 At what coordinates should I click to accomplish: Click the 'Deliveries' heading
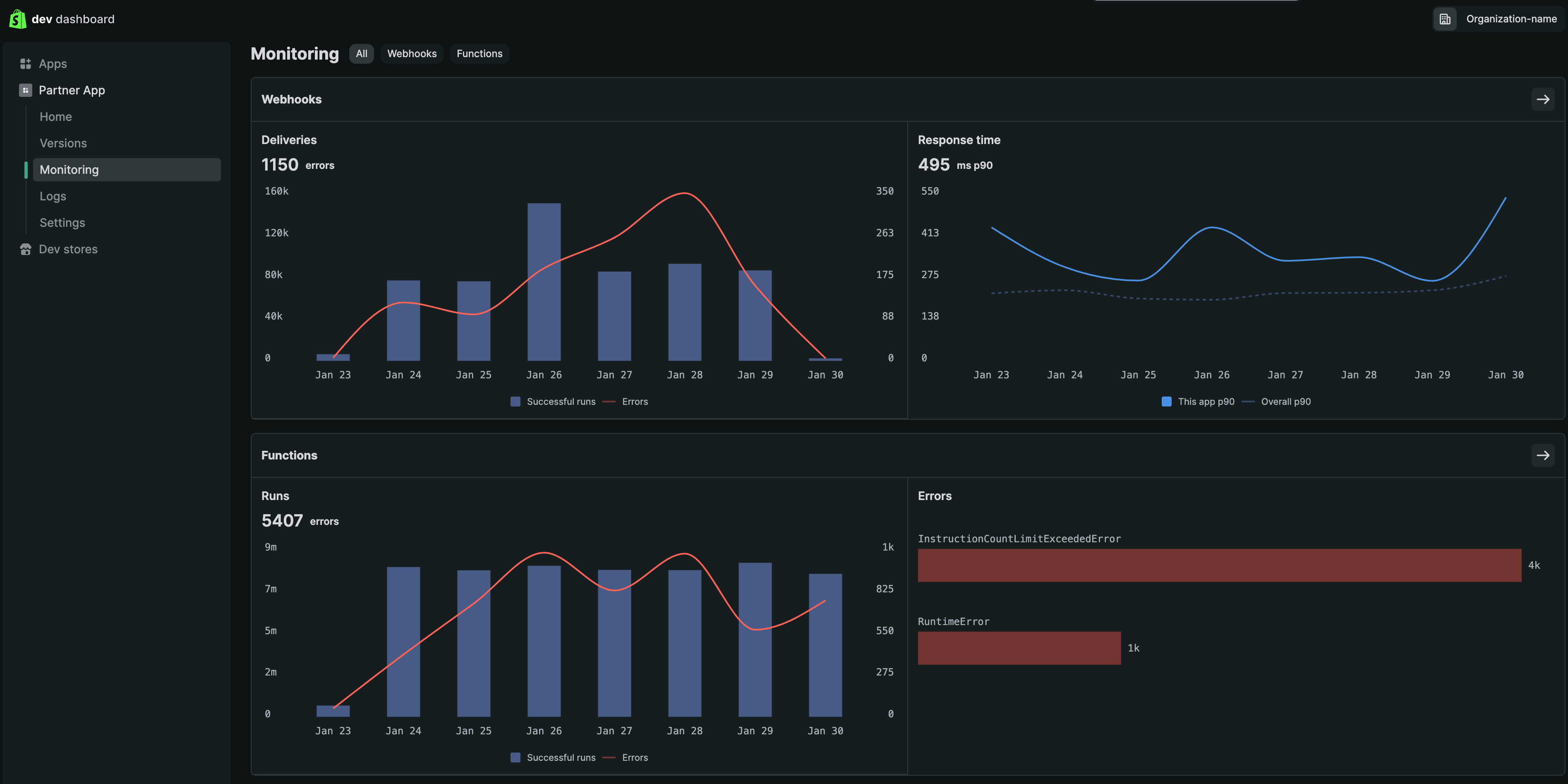(288, 140)
